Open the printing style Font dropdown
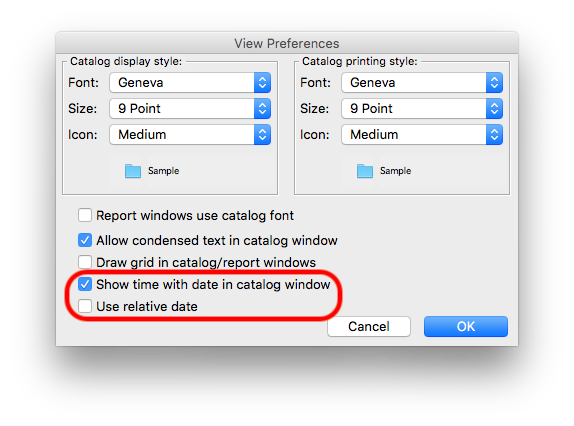Image resolution: width=574 pixels, height=426 pixels. click(x=422, y=83)
